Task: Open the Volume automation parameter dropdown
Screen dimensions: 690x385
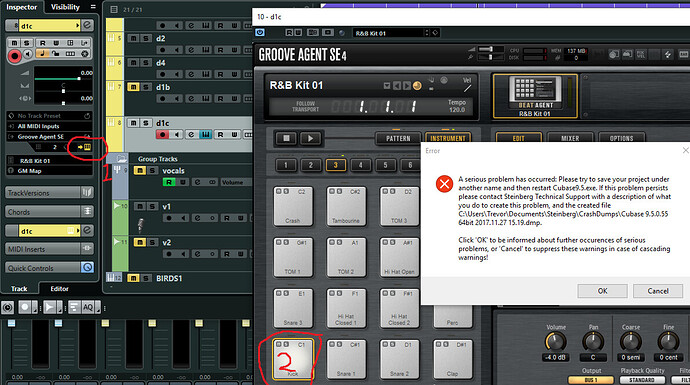Action: point(235,182)
